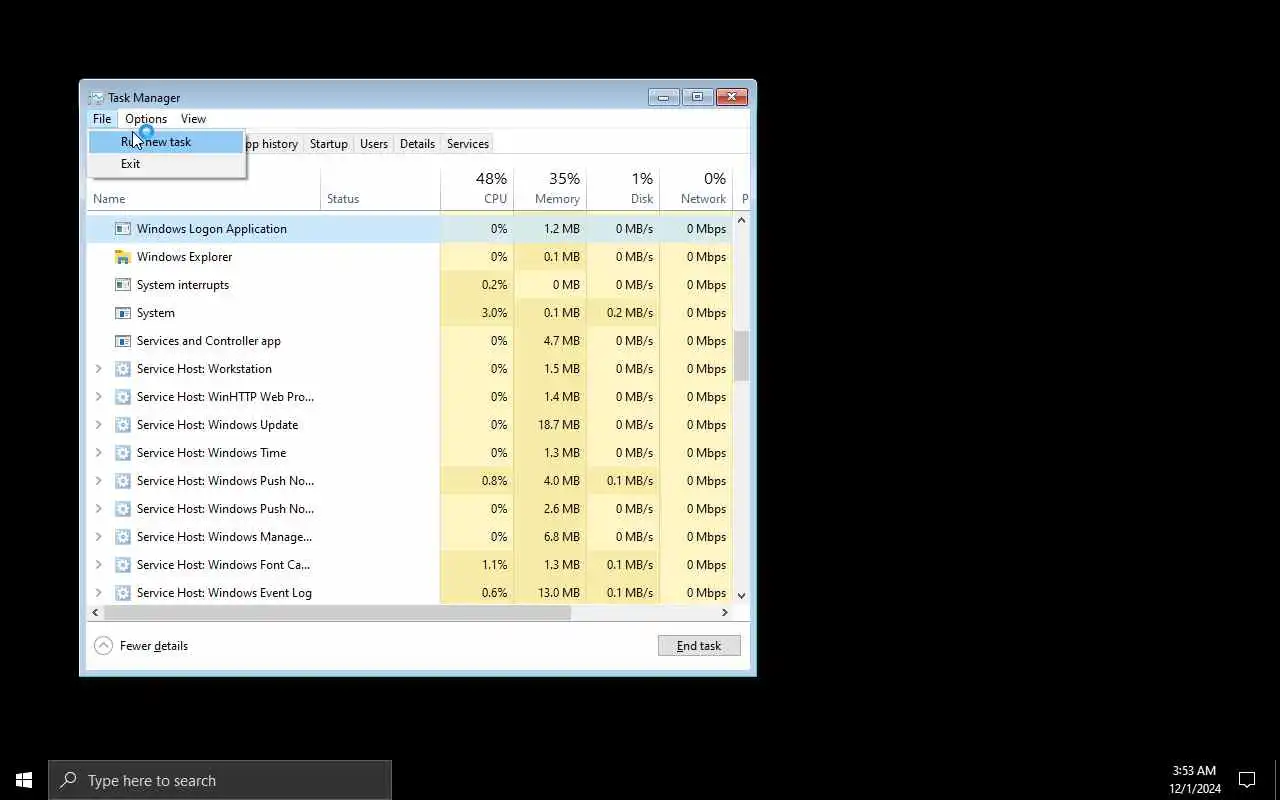
Task: Click 13.0 MB memory value for Event Log
Action: (558, 593)
